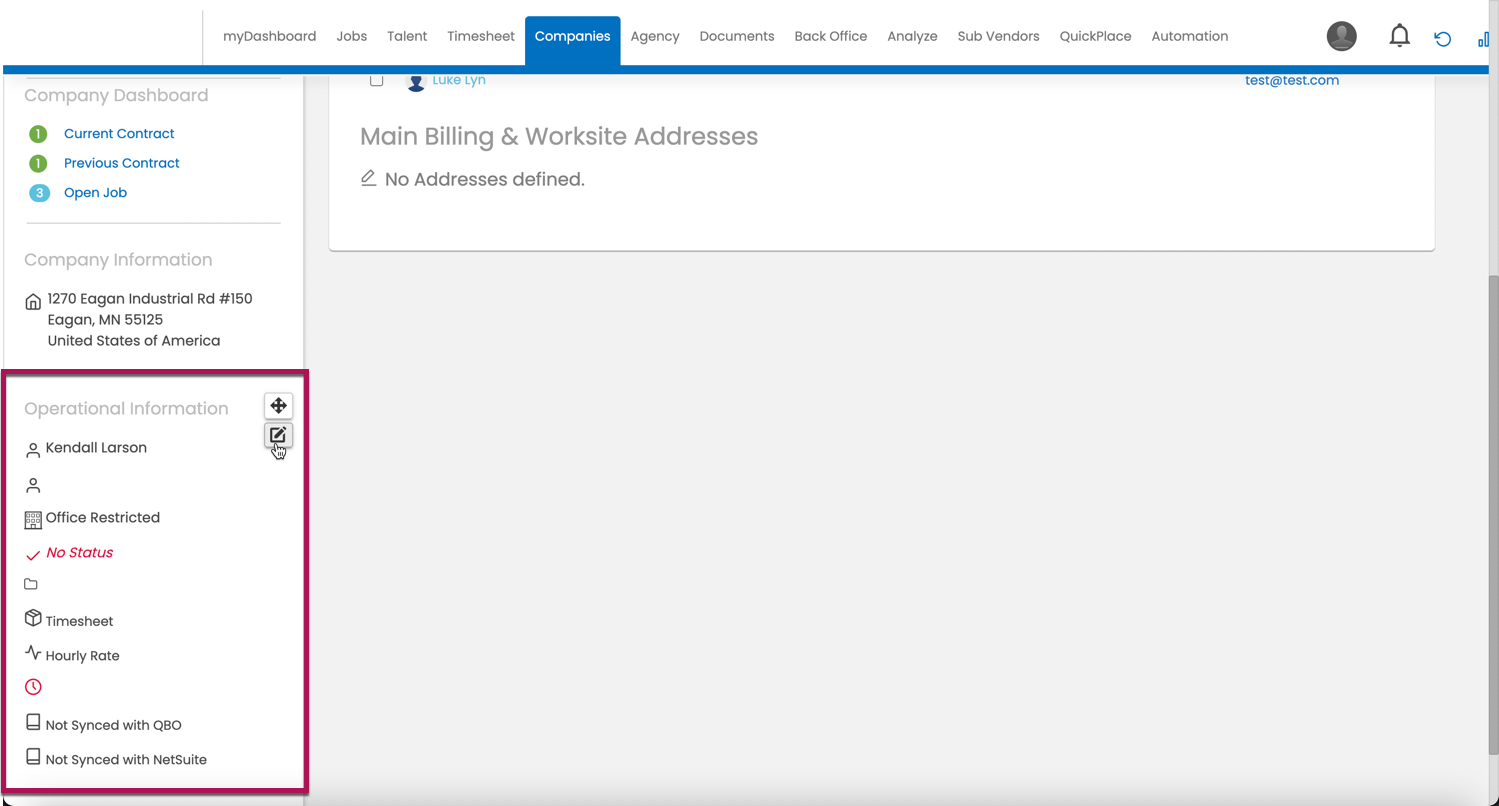
Task: Click the bar chart icon in header
Action: (1484, 39)
